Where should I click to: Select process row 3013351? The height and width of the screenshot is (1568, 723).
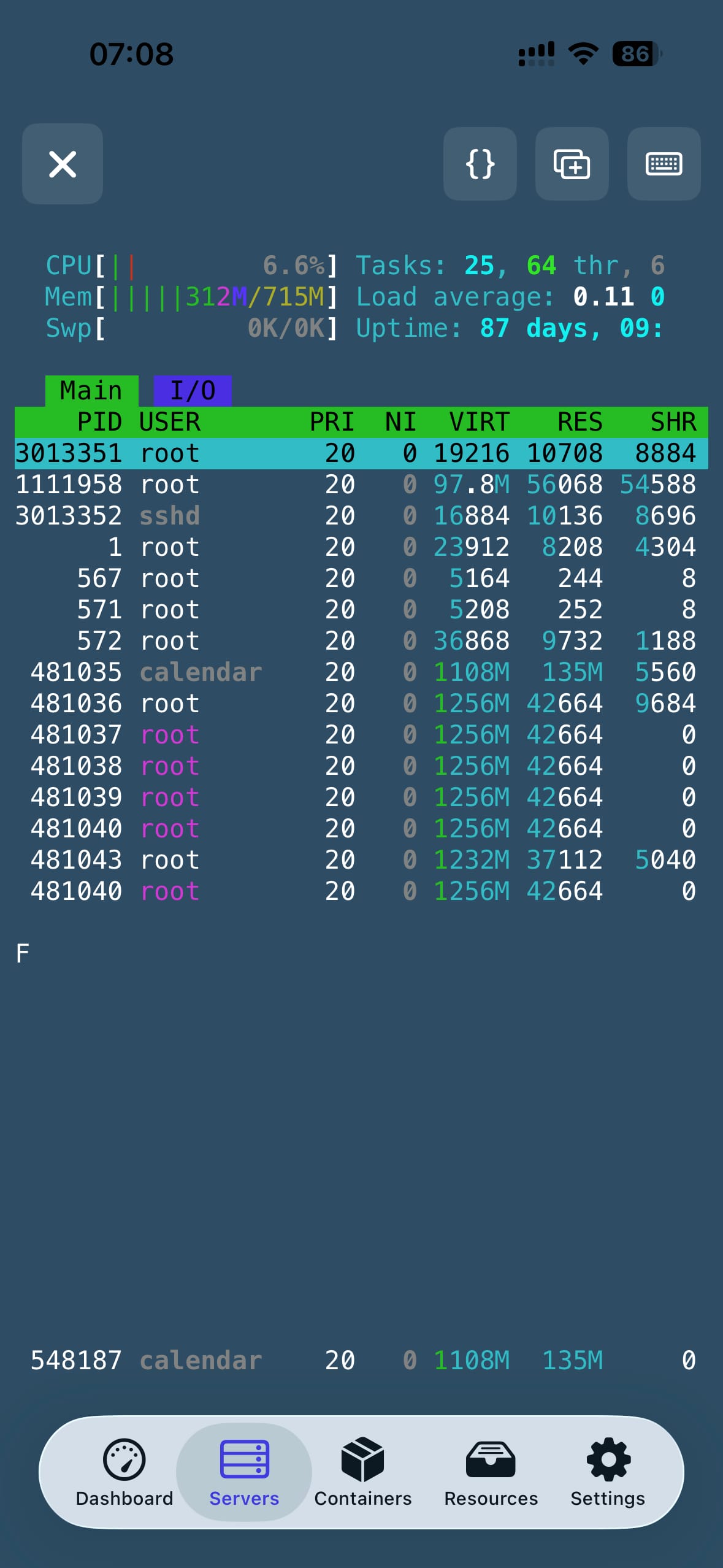pos(361,453)
